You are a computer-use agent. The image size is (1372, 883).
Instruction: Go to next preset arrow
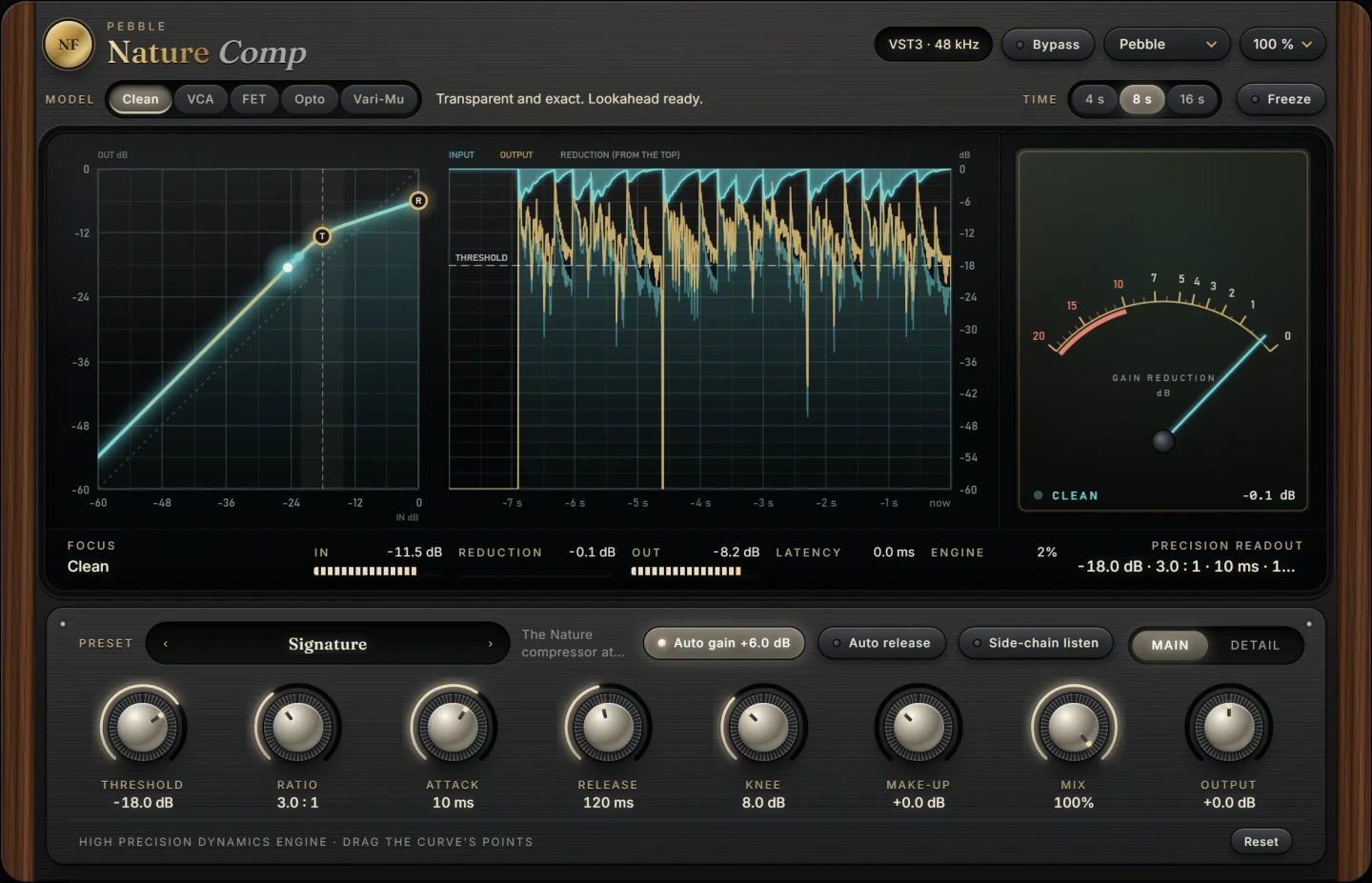pyautogui.click(x=491, y=644)
